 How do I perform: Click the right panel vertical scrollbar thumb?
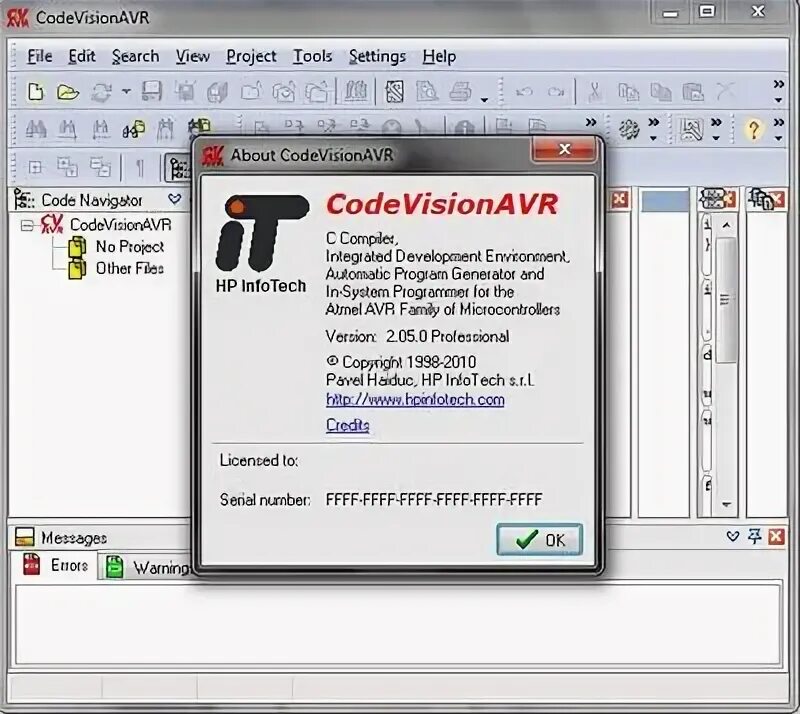click(x=727, y=300)
